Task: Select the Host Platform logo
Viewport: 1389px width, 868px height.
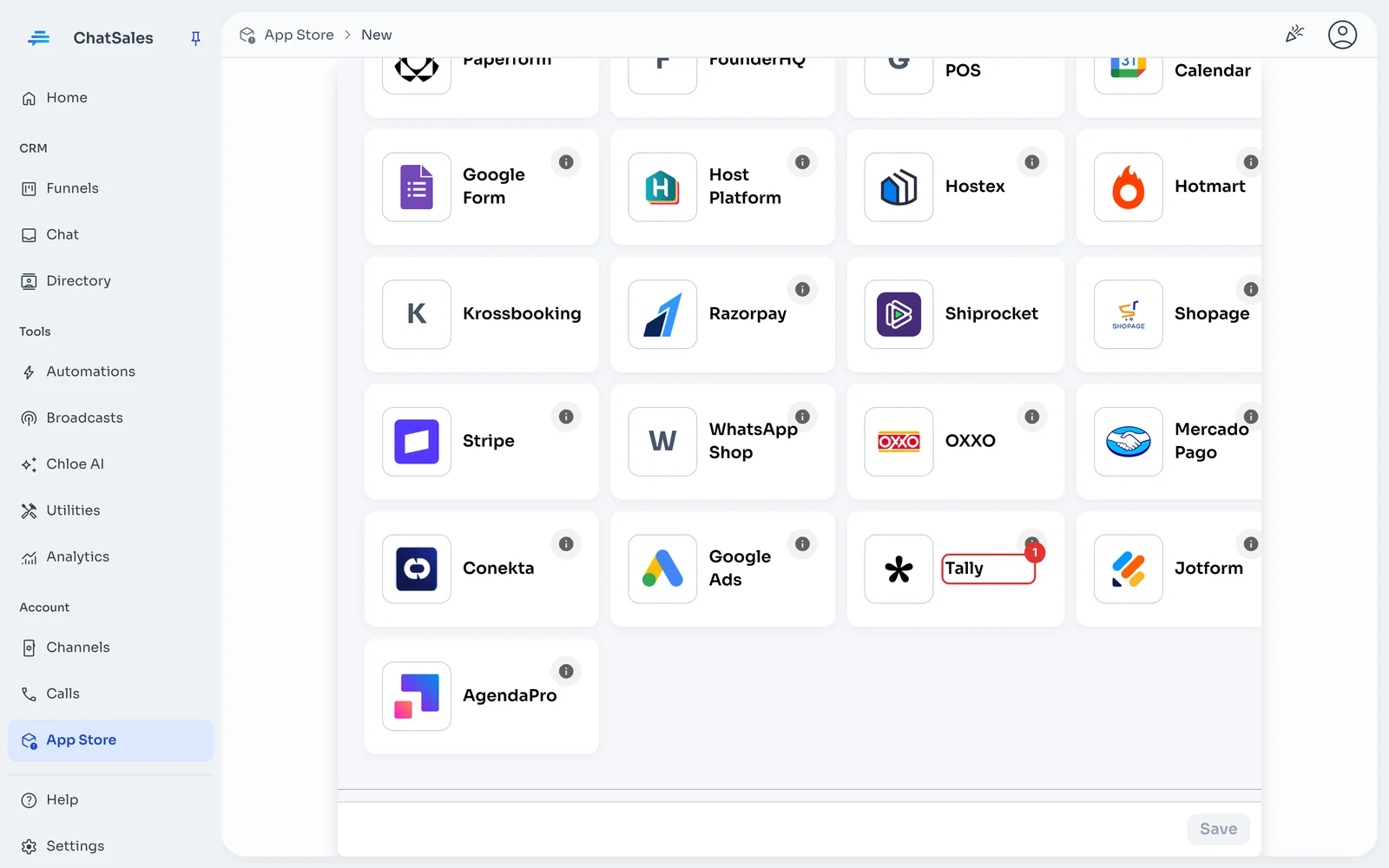Action: click(662, 187)
